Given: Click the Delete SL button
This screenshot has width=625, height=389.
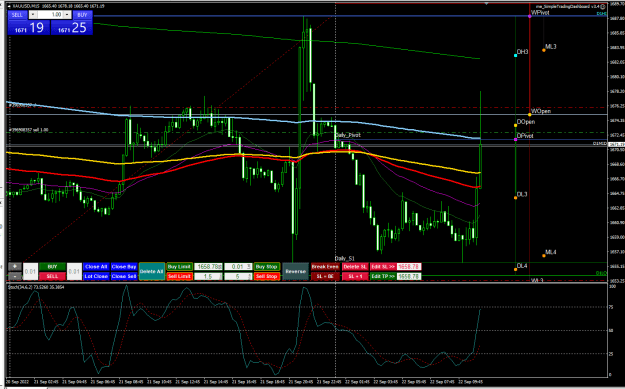Looking at the screenshot, I should tap(355, 267).
